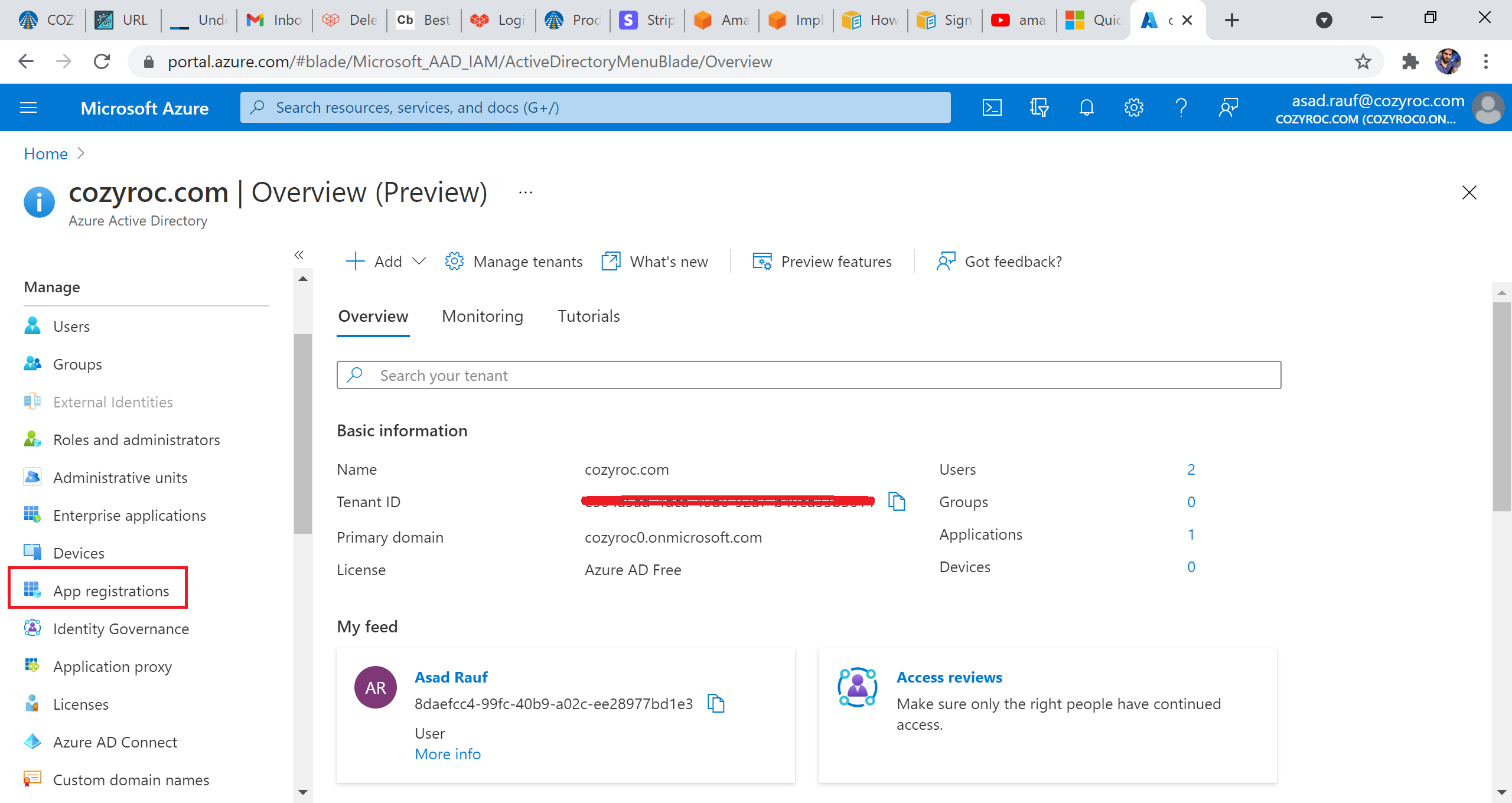Bookmark this page with the star icon
The image size is (1512, 803).
coord(1363,61)
